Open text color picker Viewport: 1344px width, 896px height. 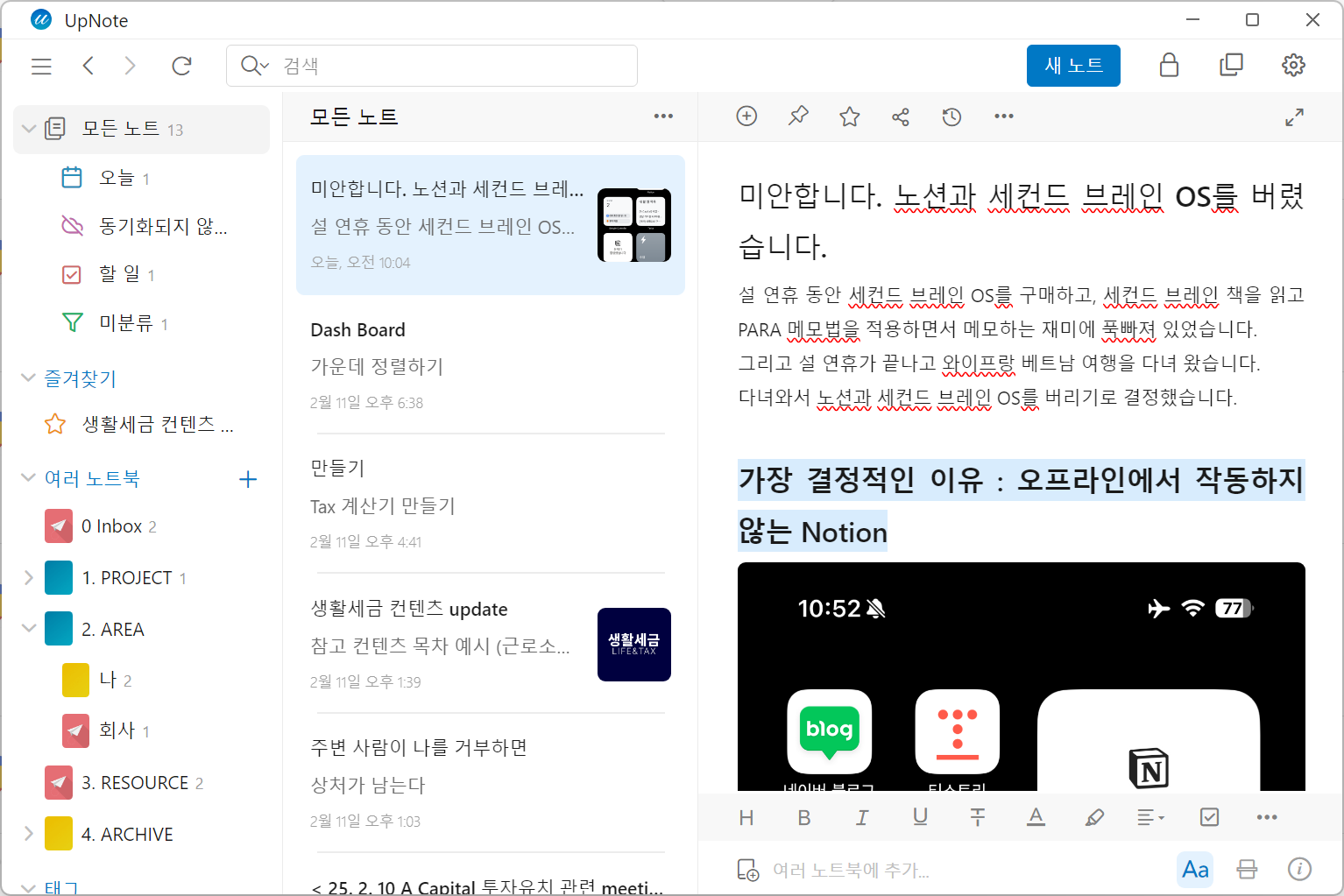1036,817
